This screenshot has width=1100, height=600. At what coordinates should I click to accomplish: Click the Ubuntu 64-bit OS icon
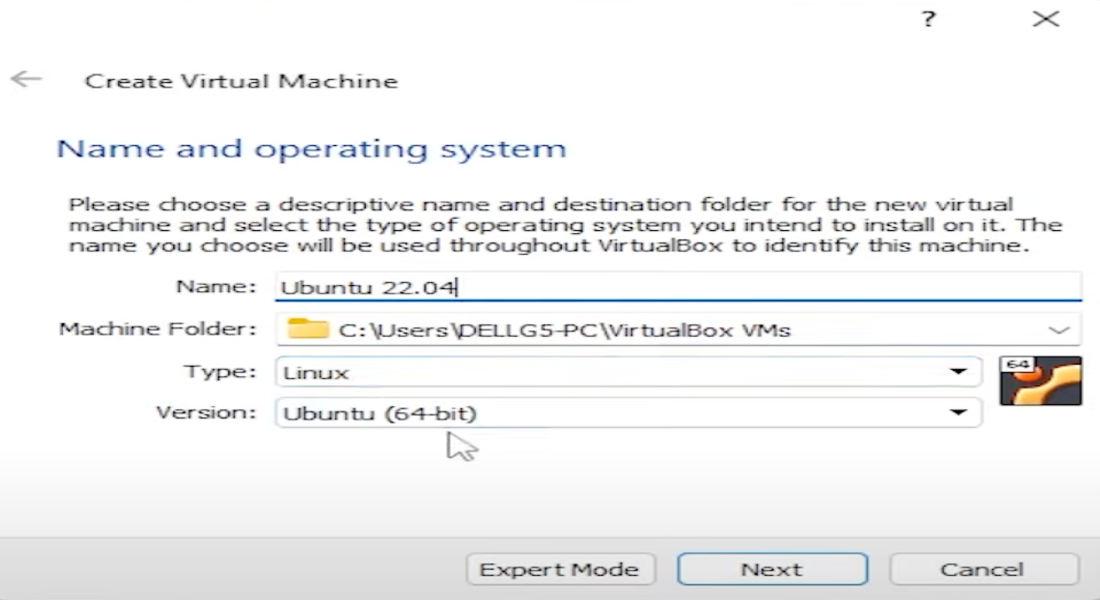tap(1040, 380)
